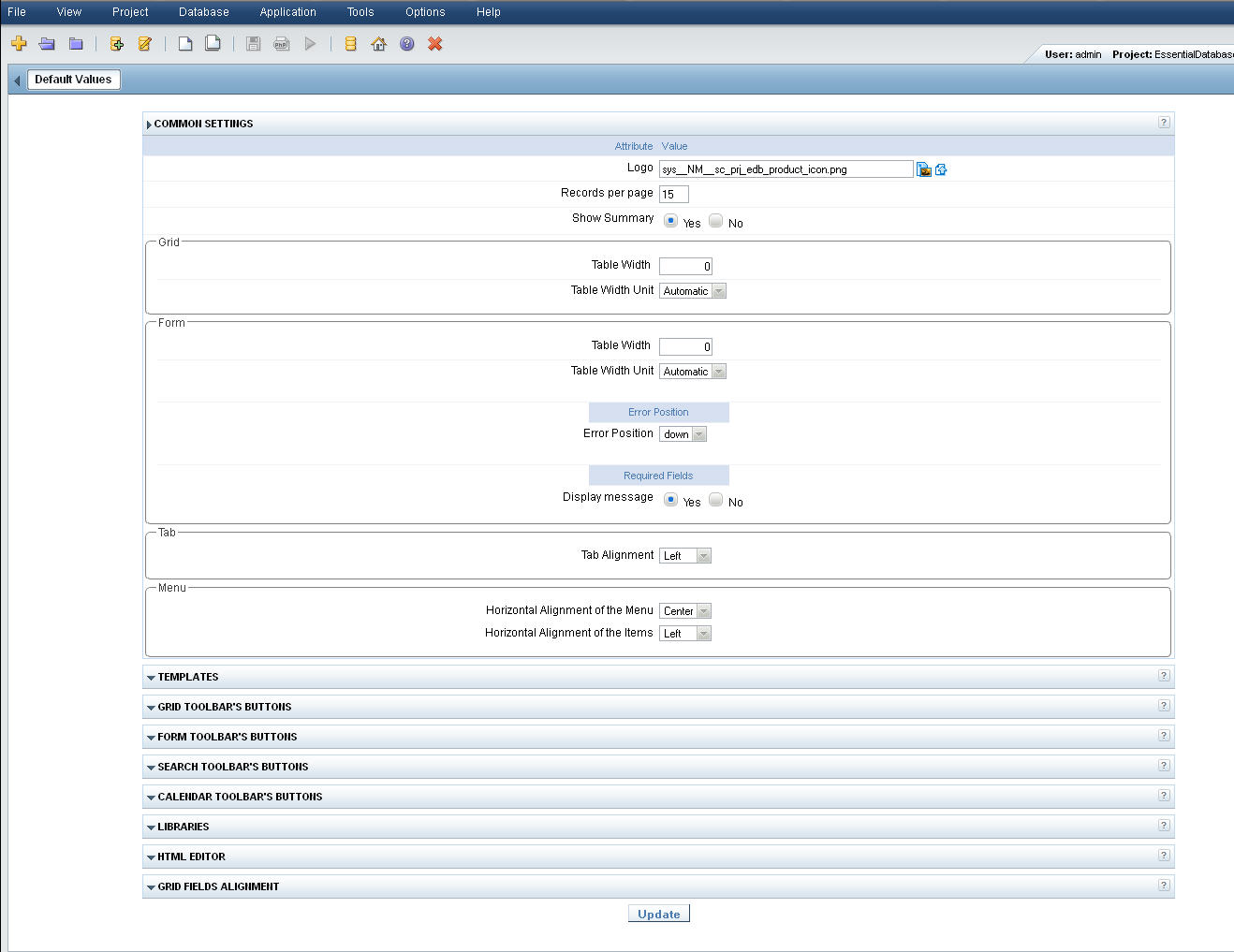Screen dimensions: 1234x952
Task: Open Form Table Width Unit dropdown
Action: click(693, 372)
